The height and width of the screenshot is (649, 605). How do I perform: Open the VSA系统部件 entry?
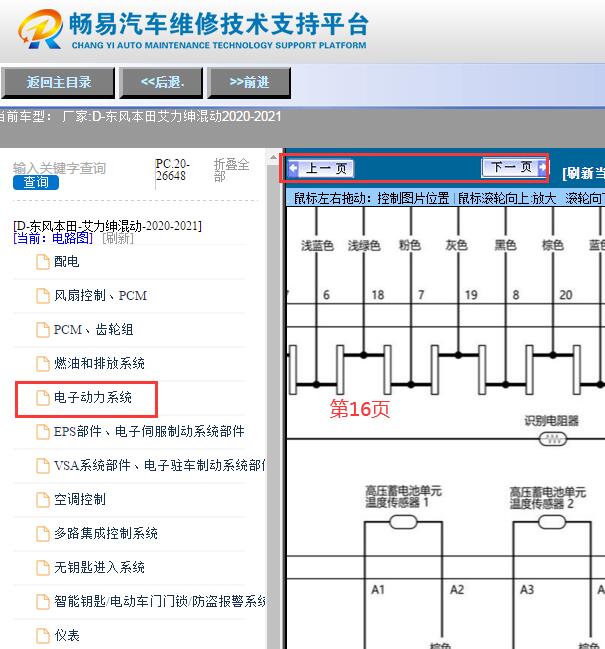[x=159, y=465]
